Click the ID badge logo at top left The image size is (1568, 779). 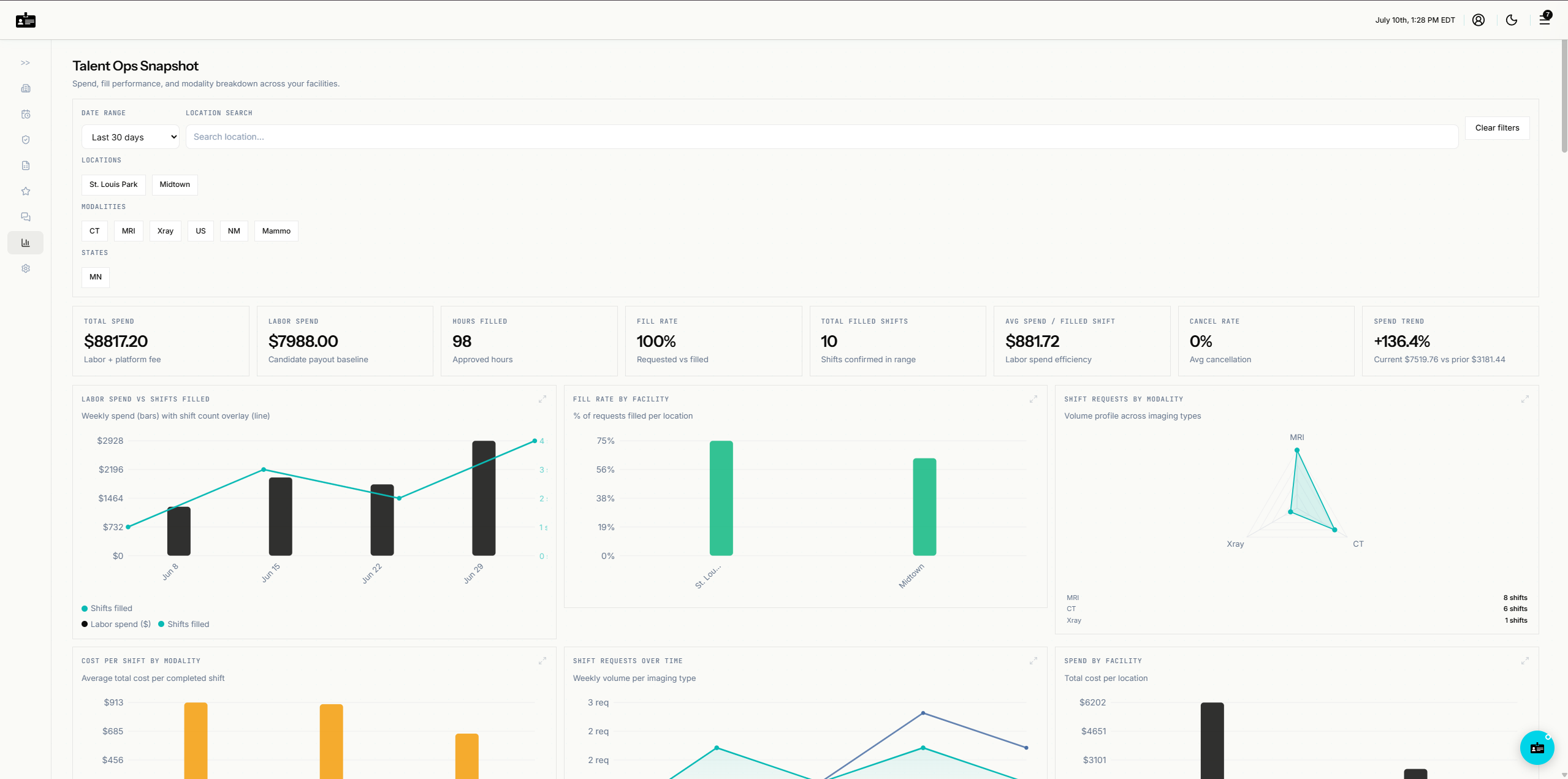pyautogui.click(x=25, y=20)
